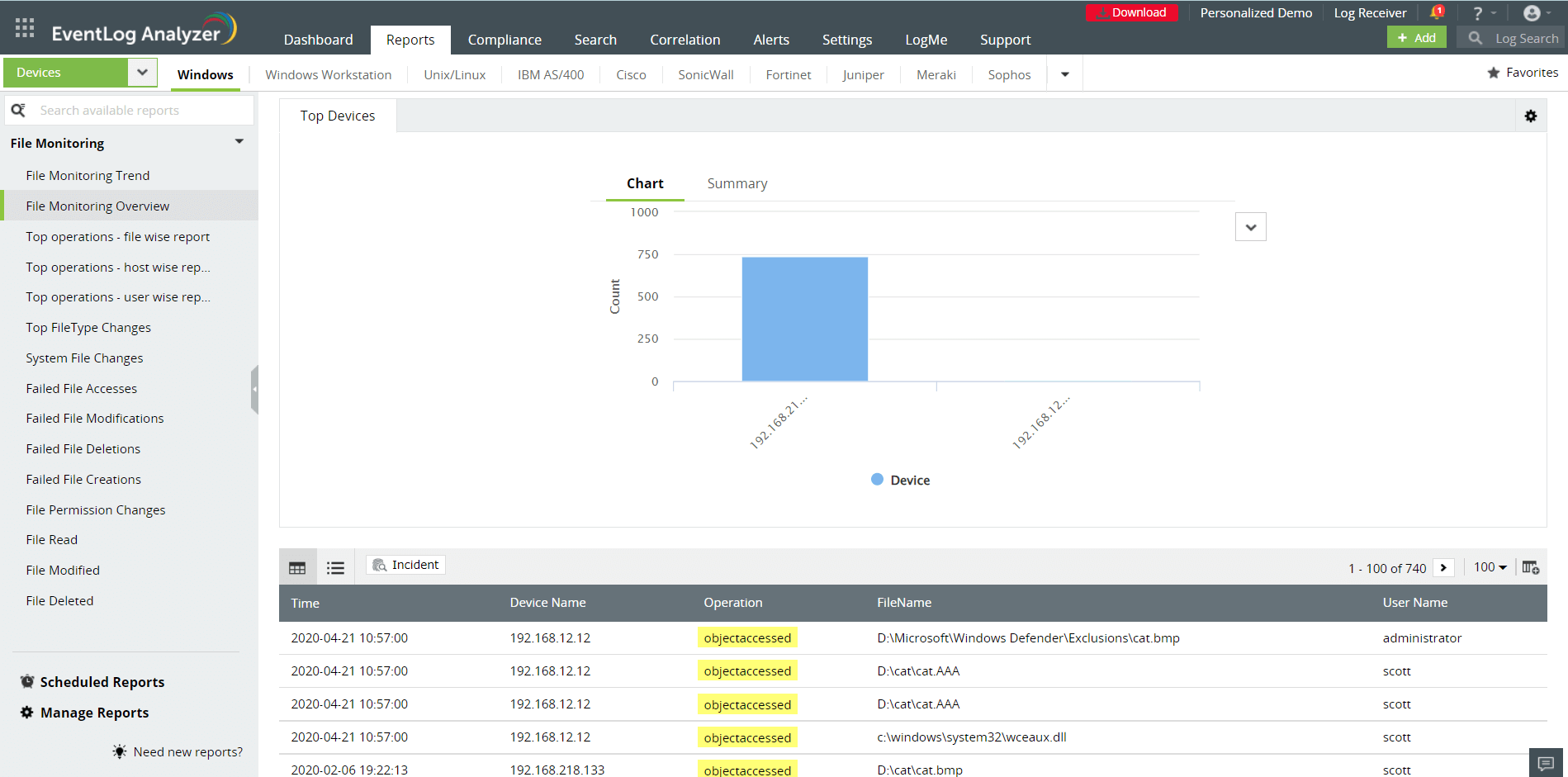Toggle Device series in chart legend
Viewport: 1568px width, 777px height.
point(900,481)
